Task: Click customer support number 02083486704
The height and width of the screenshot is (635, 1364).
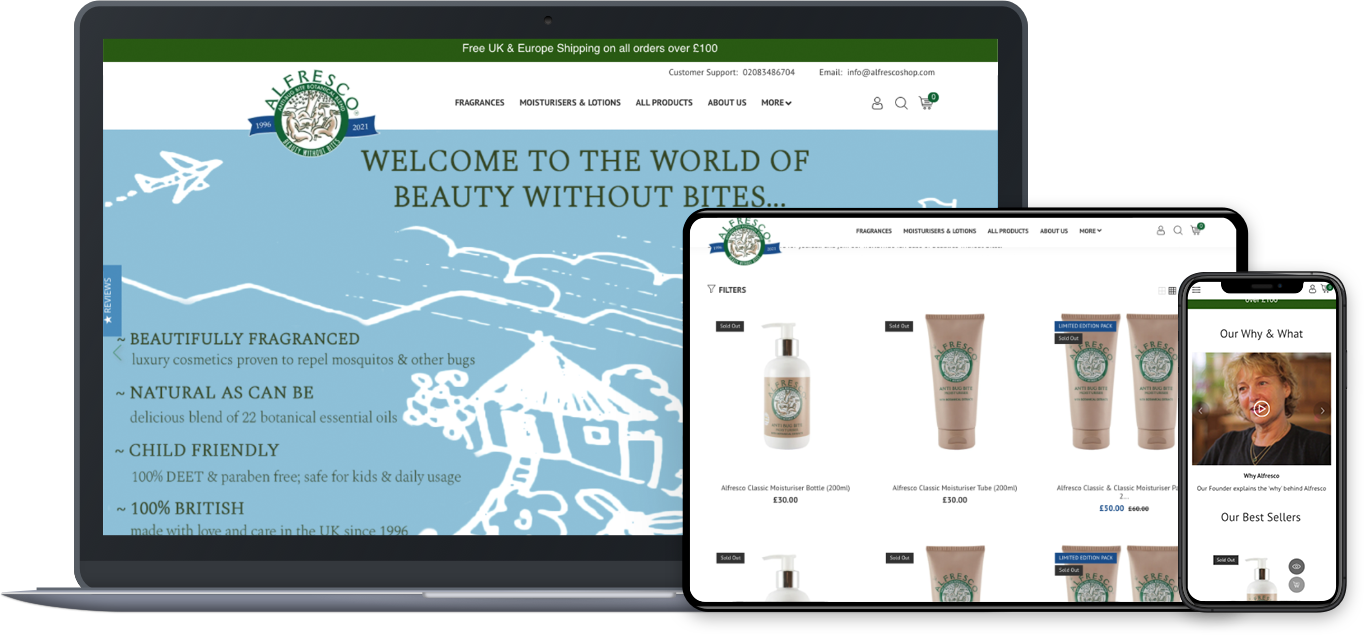Action: [x=769, y=72]
